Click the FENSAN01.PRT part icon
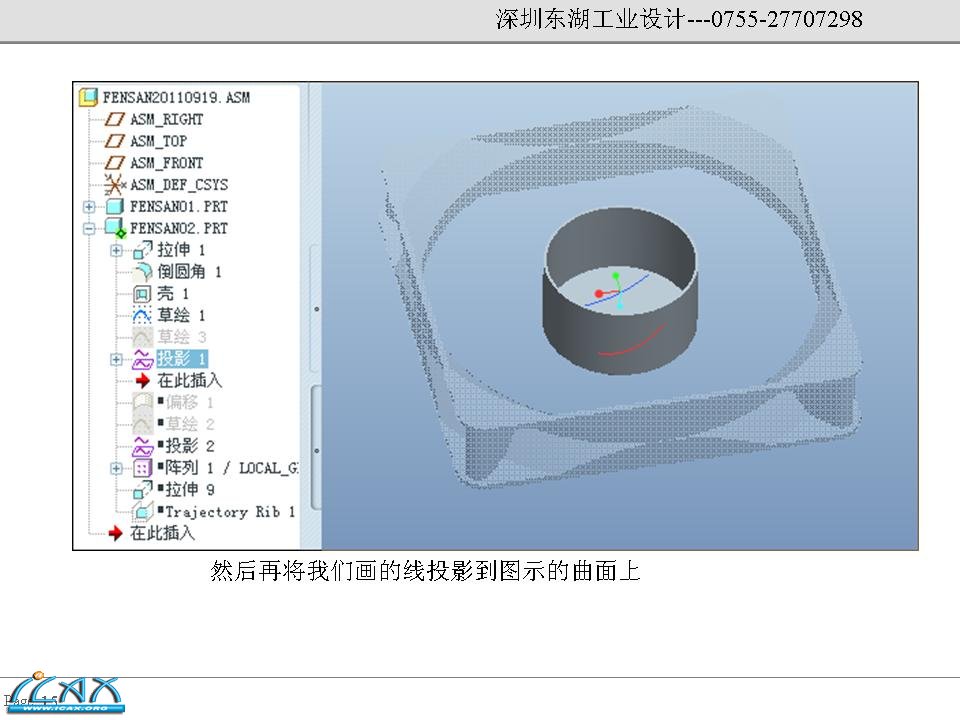 (x=114, y=206)
